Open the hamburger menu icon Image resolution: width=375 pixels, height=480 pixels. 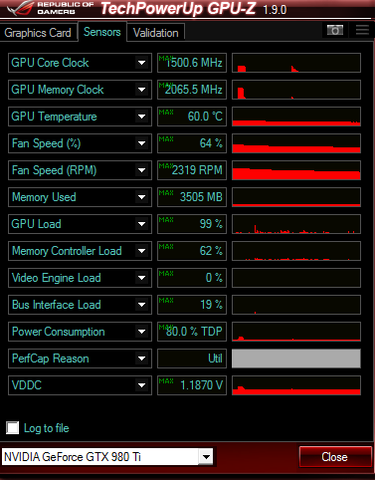point(362,30)
